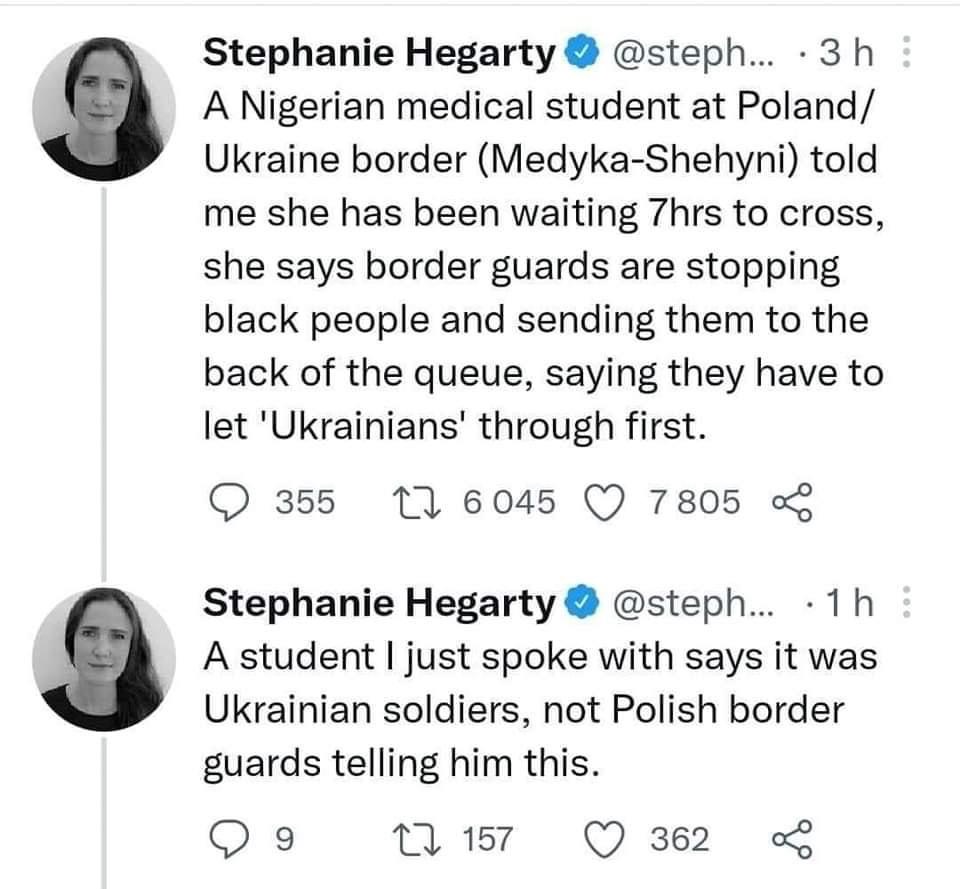Open the @steph... handle on the first tweet

tap(693, 54)
